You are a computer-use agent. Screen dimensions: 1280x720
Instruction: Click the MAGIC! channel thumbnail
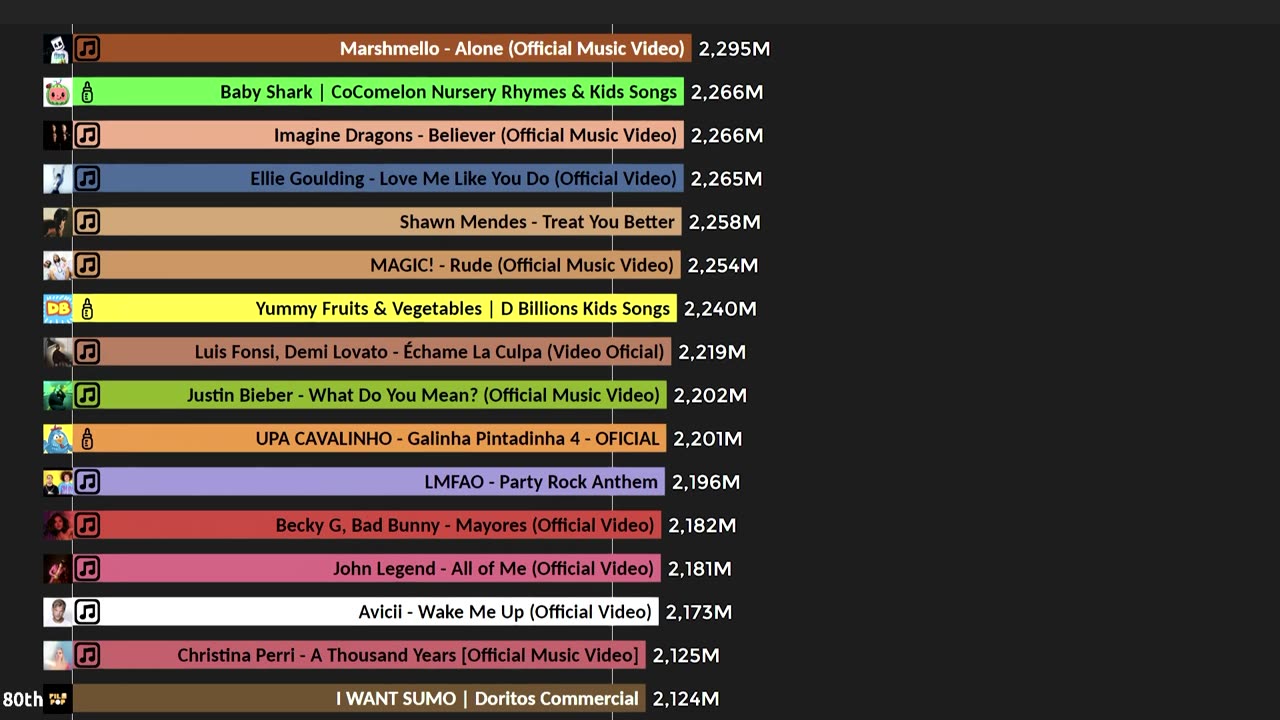(x=57, y=265)
